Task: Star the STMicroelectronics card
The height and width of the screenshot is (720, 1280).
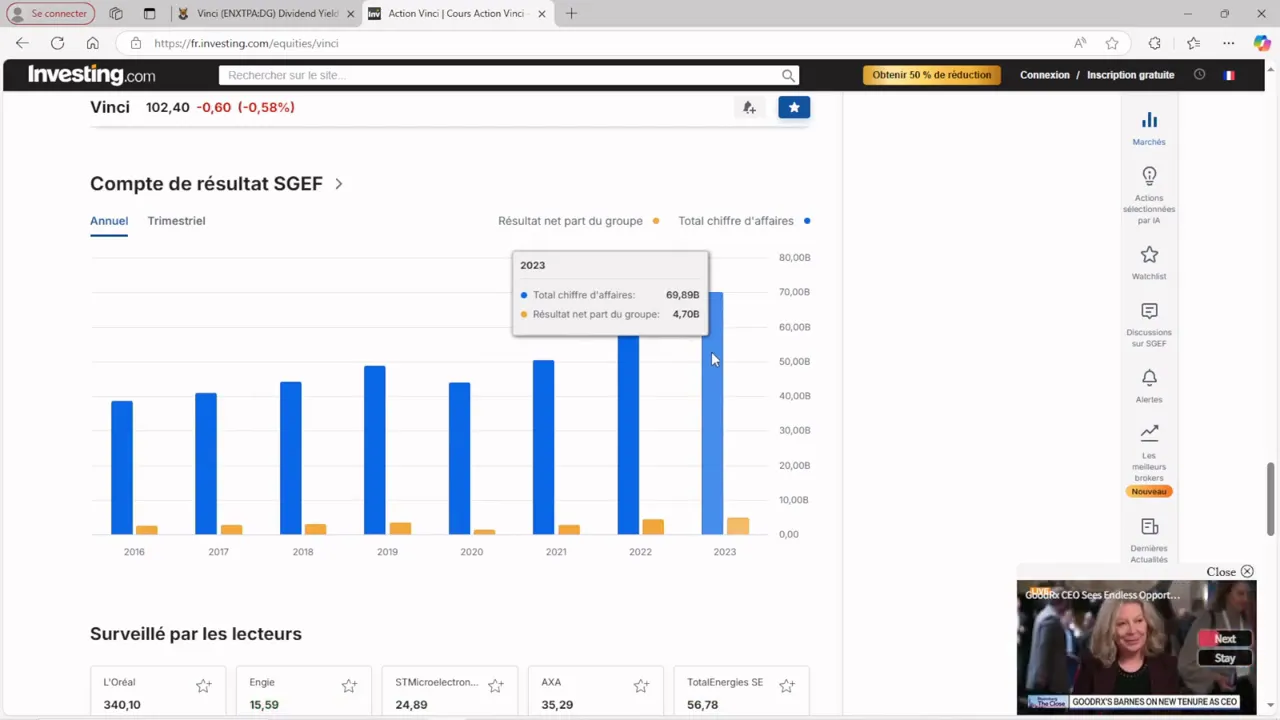Action: click(x=495, y=686)
